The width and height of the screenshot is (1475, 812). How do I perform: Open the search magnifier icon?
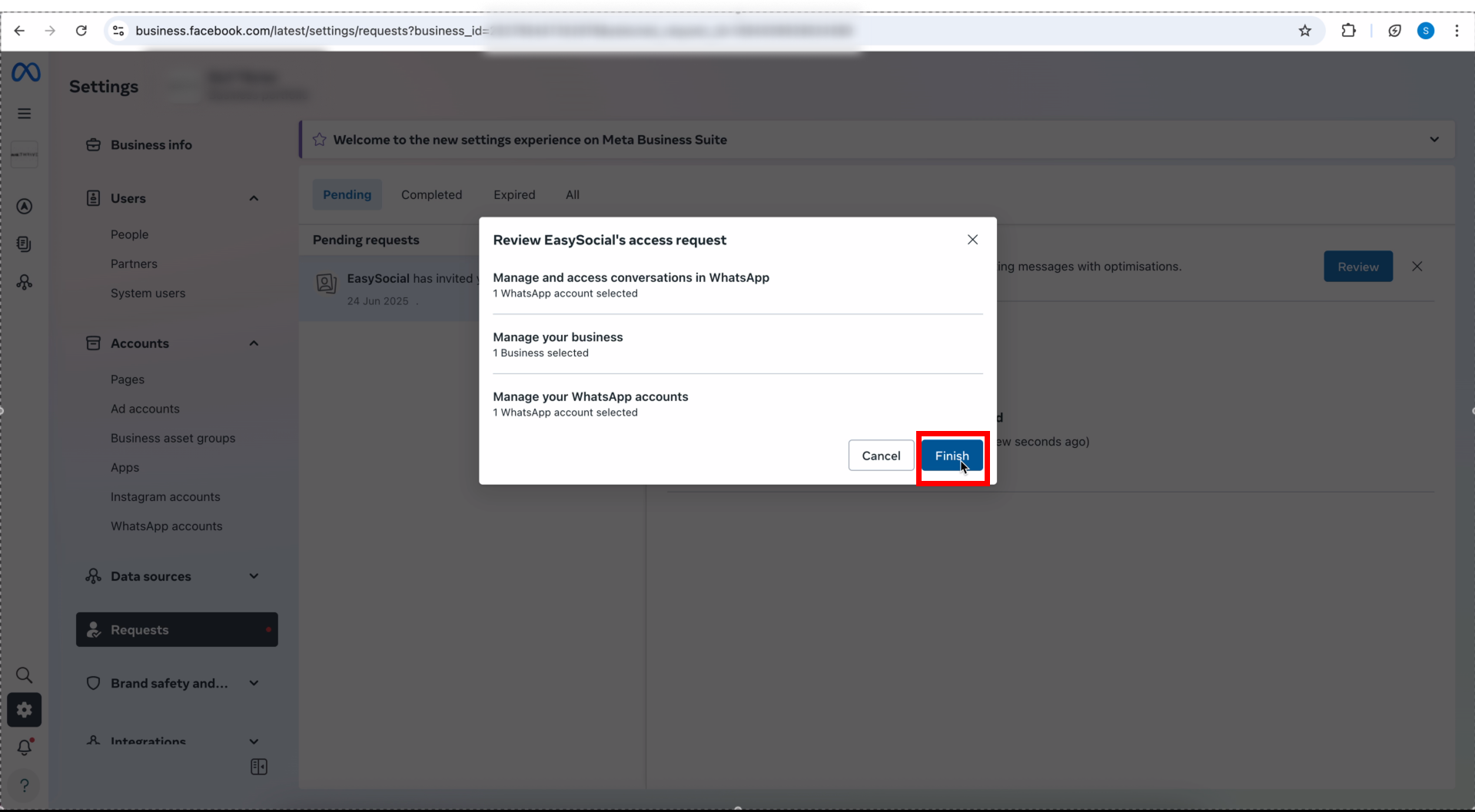tap(25, 675)
